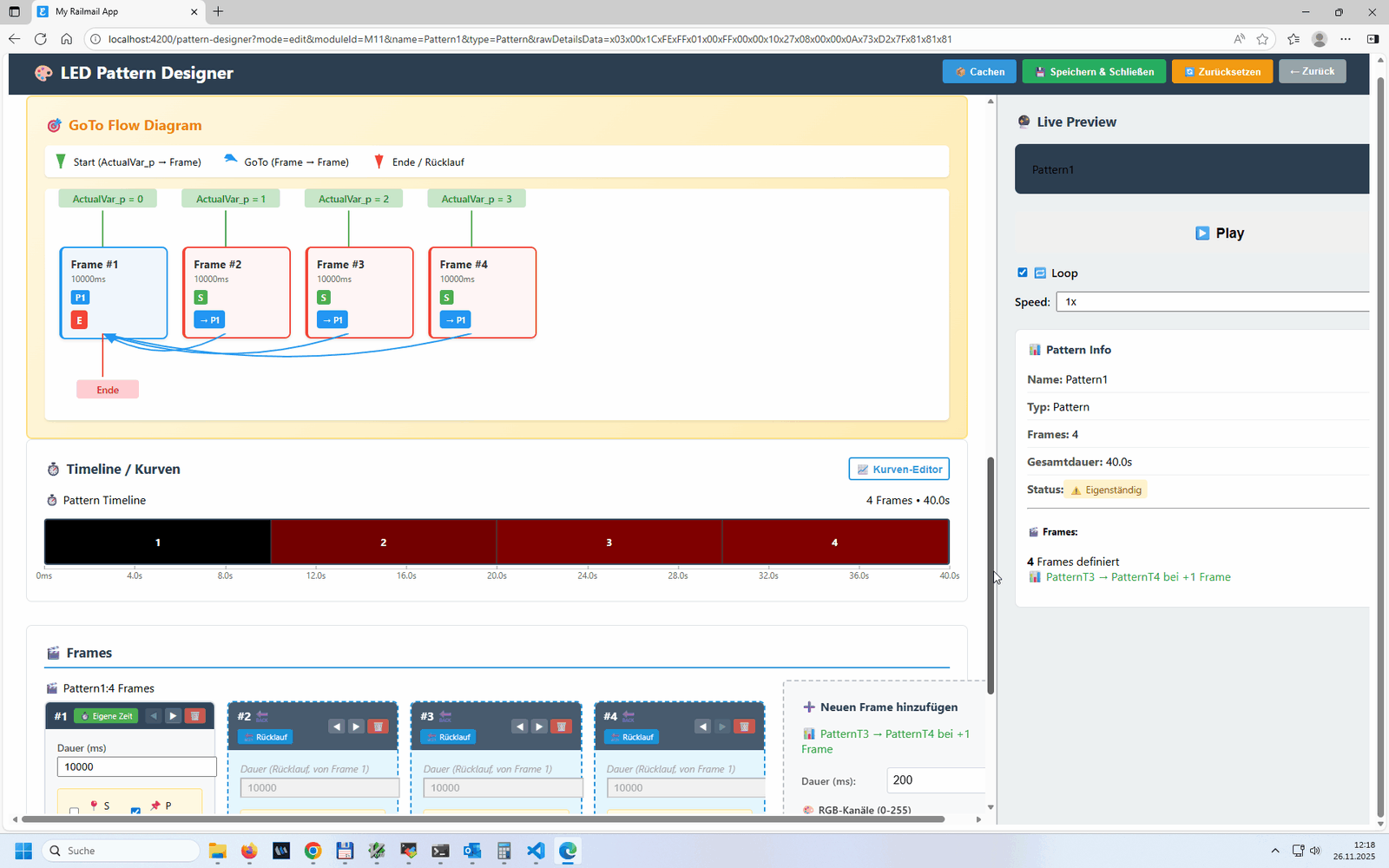Delete frame #1 with its trash icon
The width and height of the screenshot is (1389, 868).
pos(195,716)
